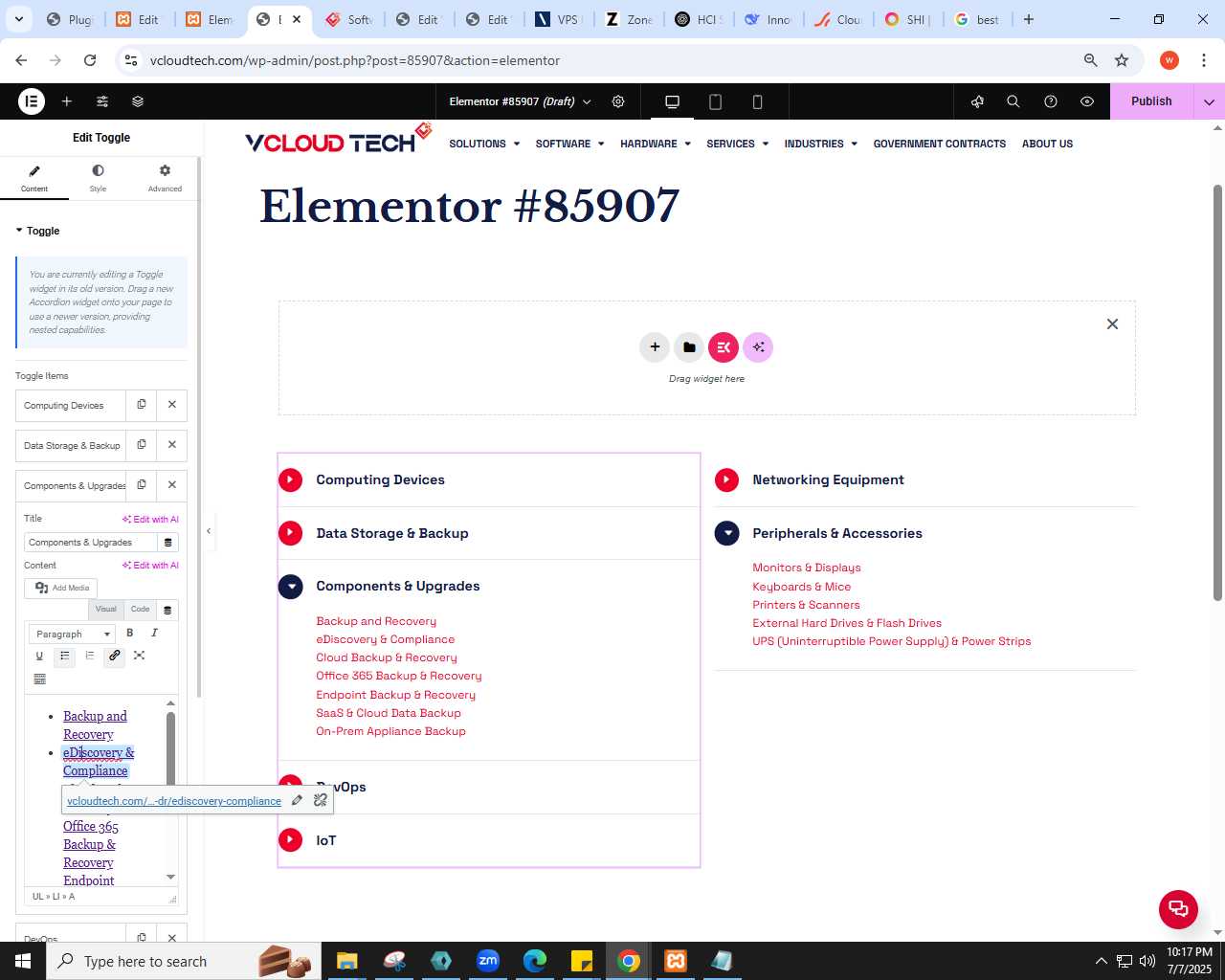The width and height of the screenshot is (1225, 980).
Task: Open the Cloud Backup & Recovery link
Action: [x=387, y=657]
